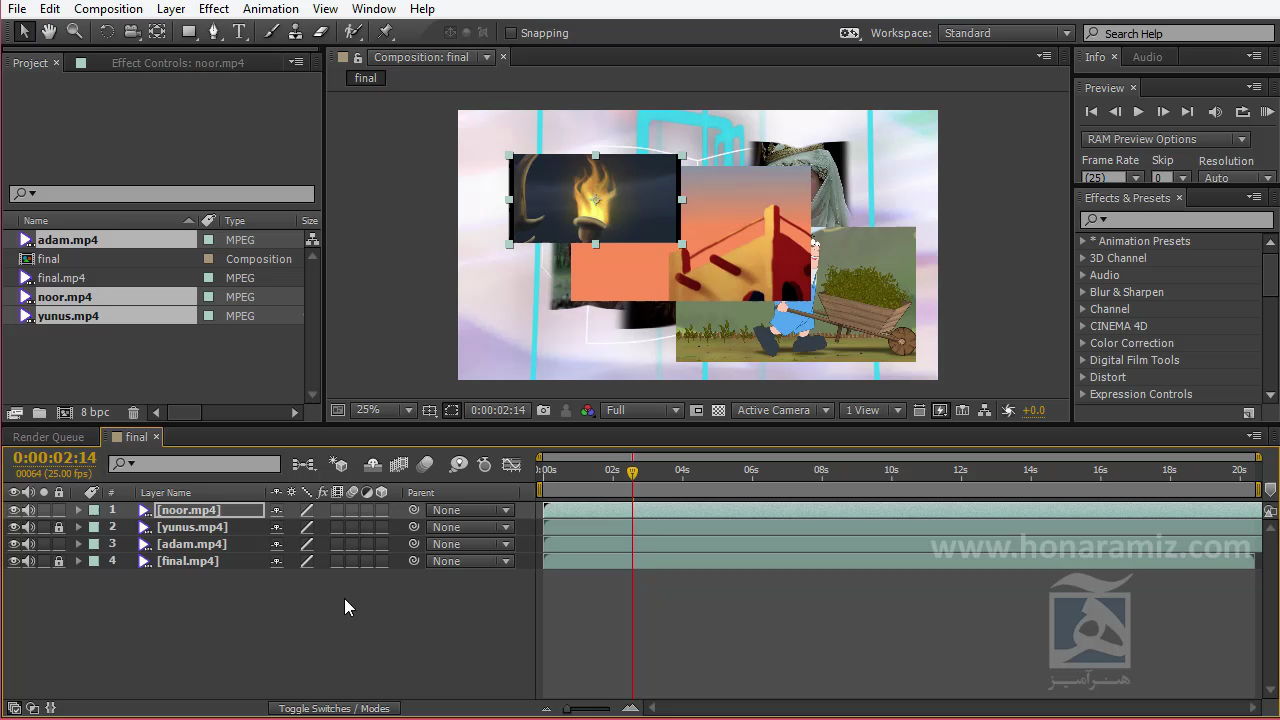Click the final breadcrumb in composition viewer
Image resolution: width=1280 pixels, height=720 pixels.
click(365, 78)
